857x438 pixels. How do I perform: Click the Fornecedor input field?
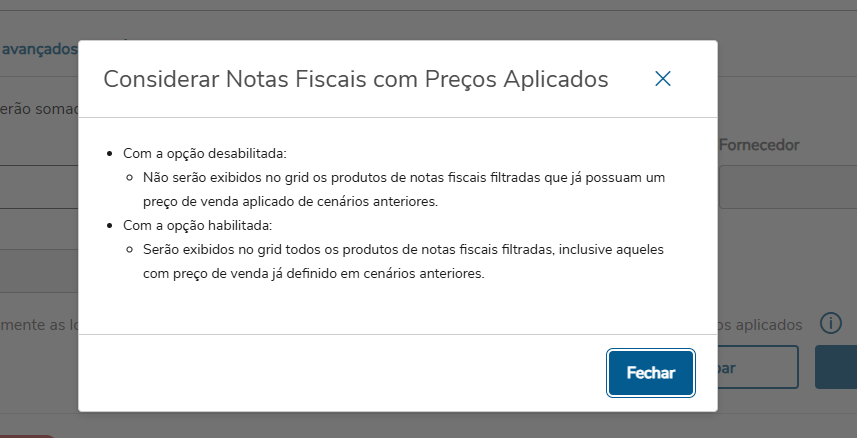(x=787, y=187)
